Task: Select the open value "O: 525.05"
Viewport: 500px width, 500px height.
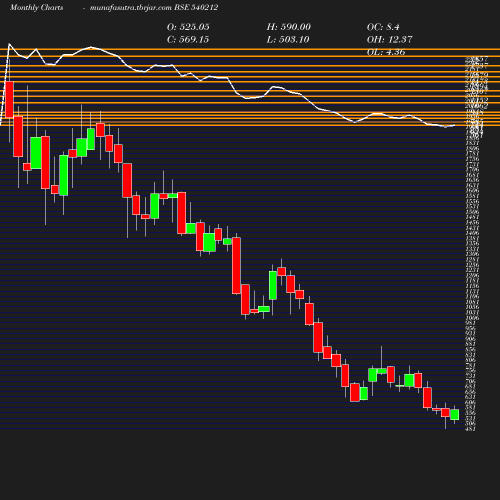Action: click(188, 27)
